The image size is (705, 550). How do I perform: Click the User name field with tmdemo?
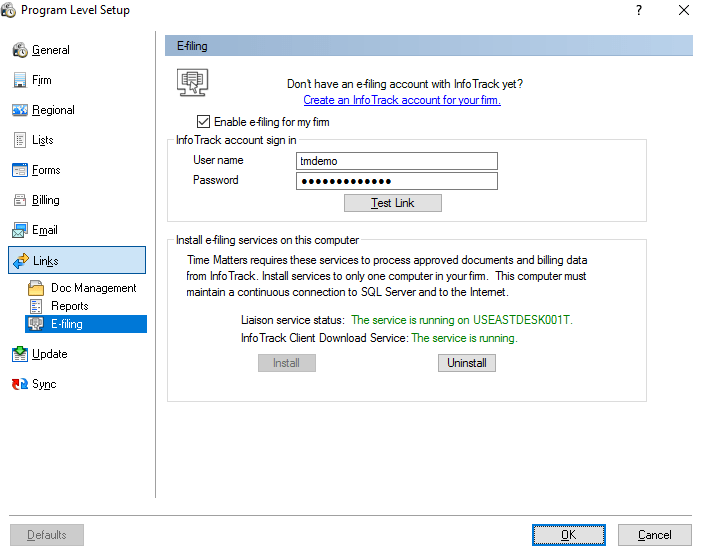pos(397,161)
